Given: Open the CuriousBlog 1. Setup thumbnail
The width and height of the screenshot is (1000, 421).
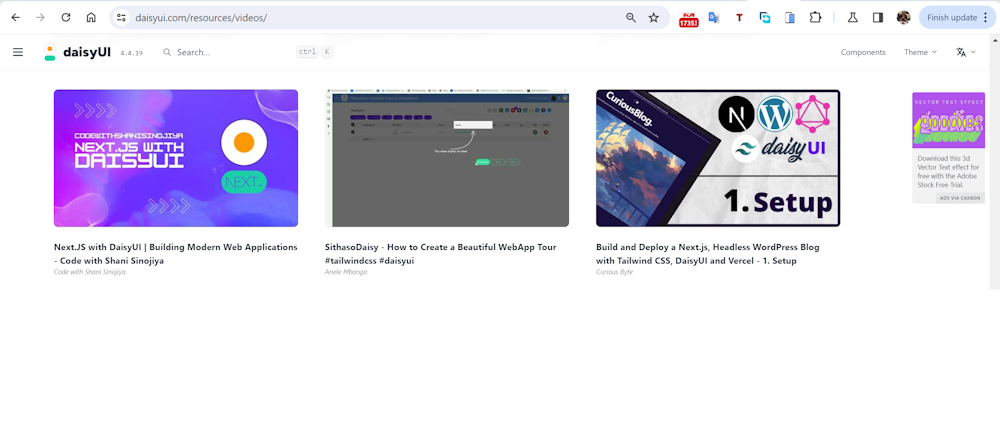Looking at the screenshot, I should [718, 158].
